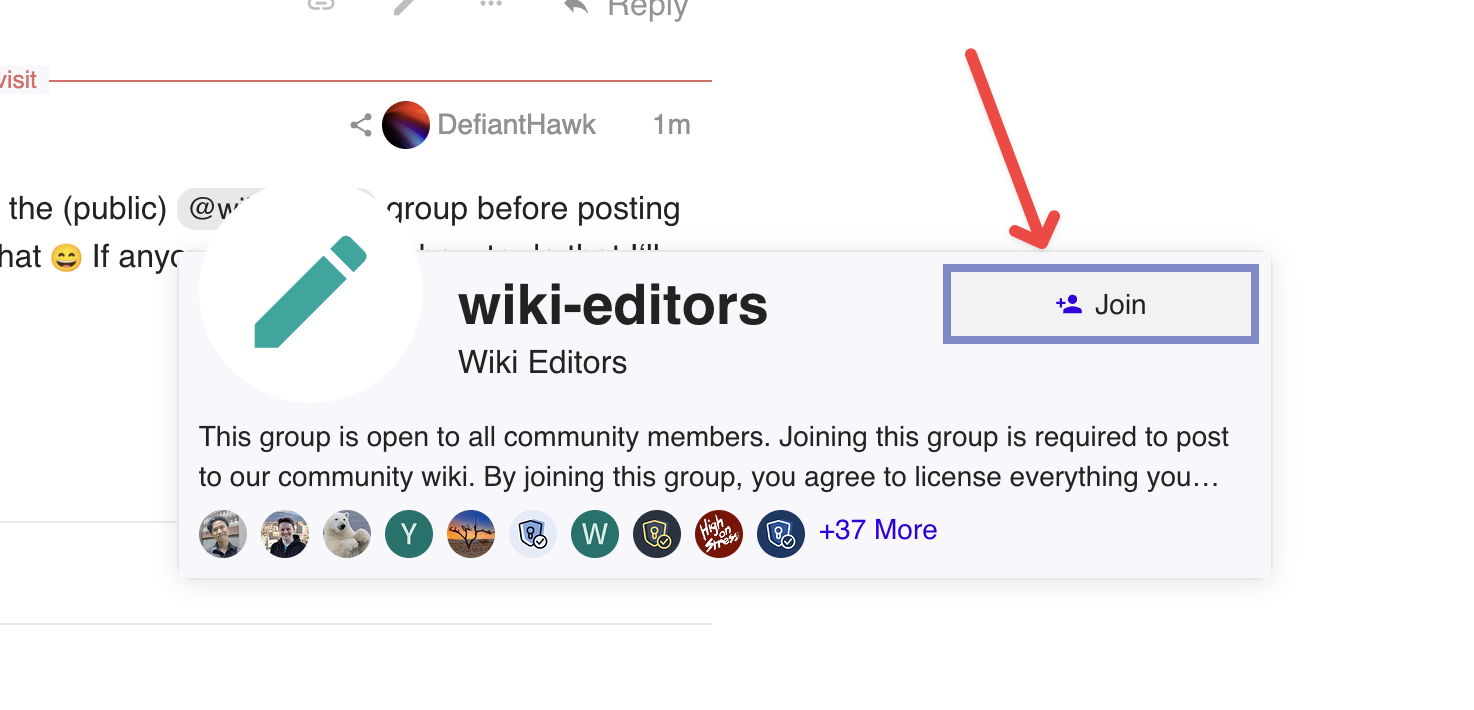The image size is (1474, 710).
Task: Click the sunset tree member avatar
Action: click(x=471, y=534)
